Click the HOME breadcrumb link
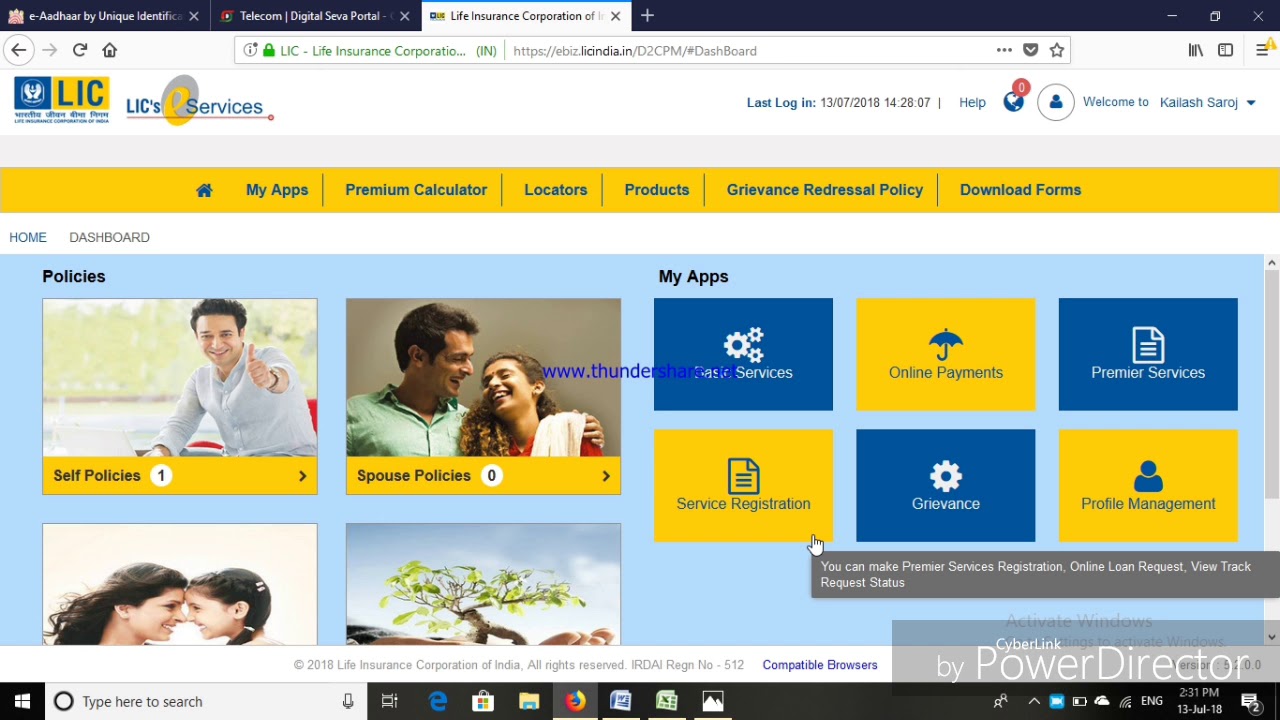The width and height of the screenshot is (1280, 720). pyautogui.click(x=28, y=237)
